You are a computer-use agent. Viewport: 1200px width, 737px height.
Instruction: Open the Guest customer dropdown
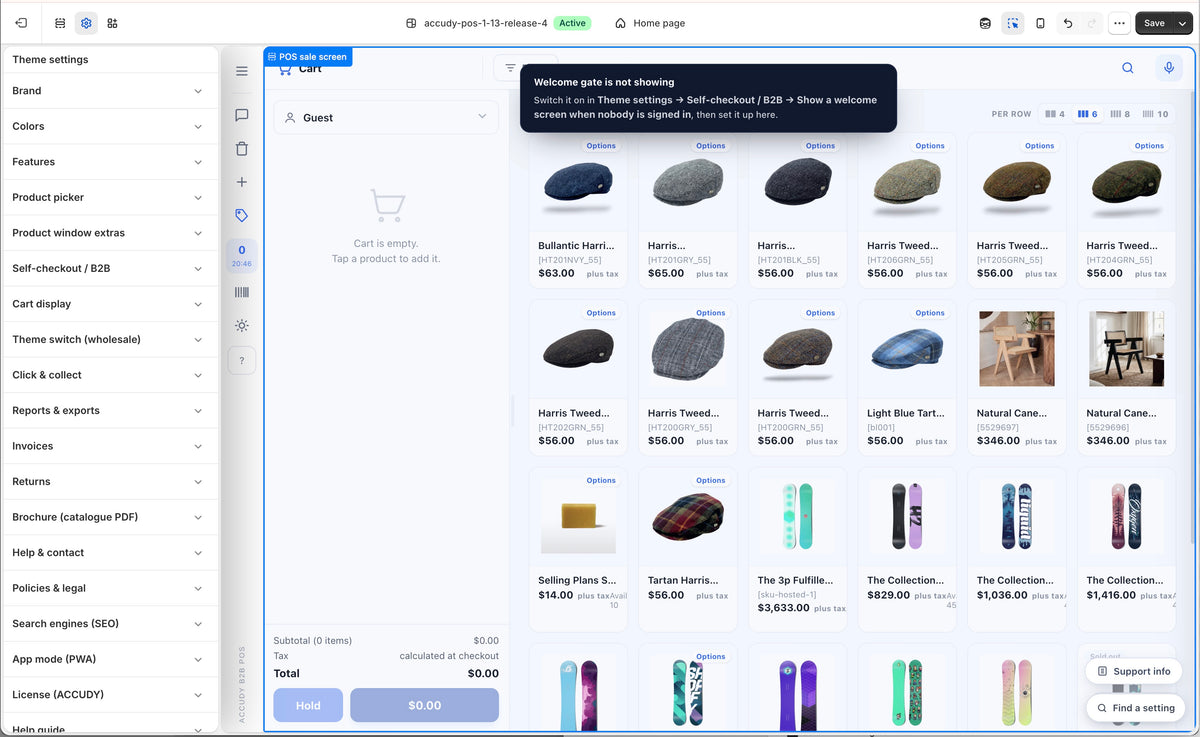[x=386, y=117]
